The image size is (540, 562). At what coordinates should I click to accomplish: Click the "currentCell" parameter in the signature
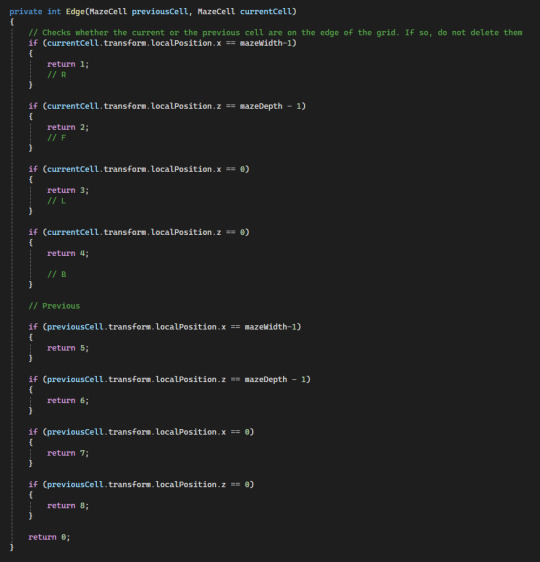point(266,11)
